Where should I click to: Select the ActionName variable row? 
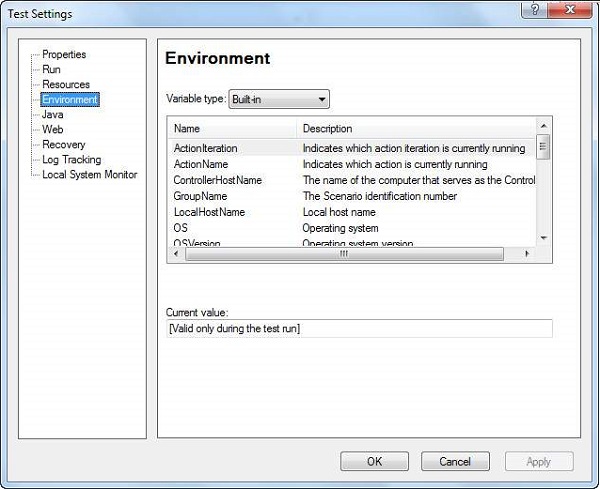tap(203, 164)
